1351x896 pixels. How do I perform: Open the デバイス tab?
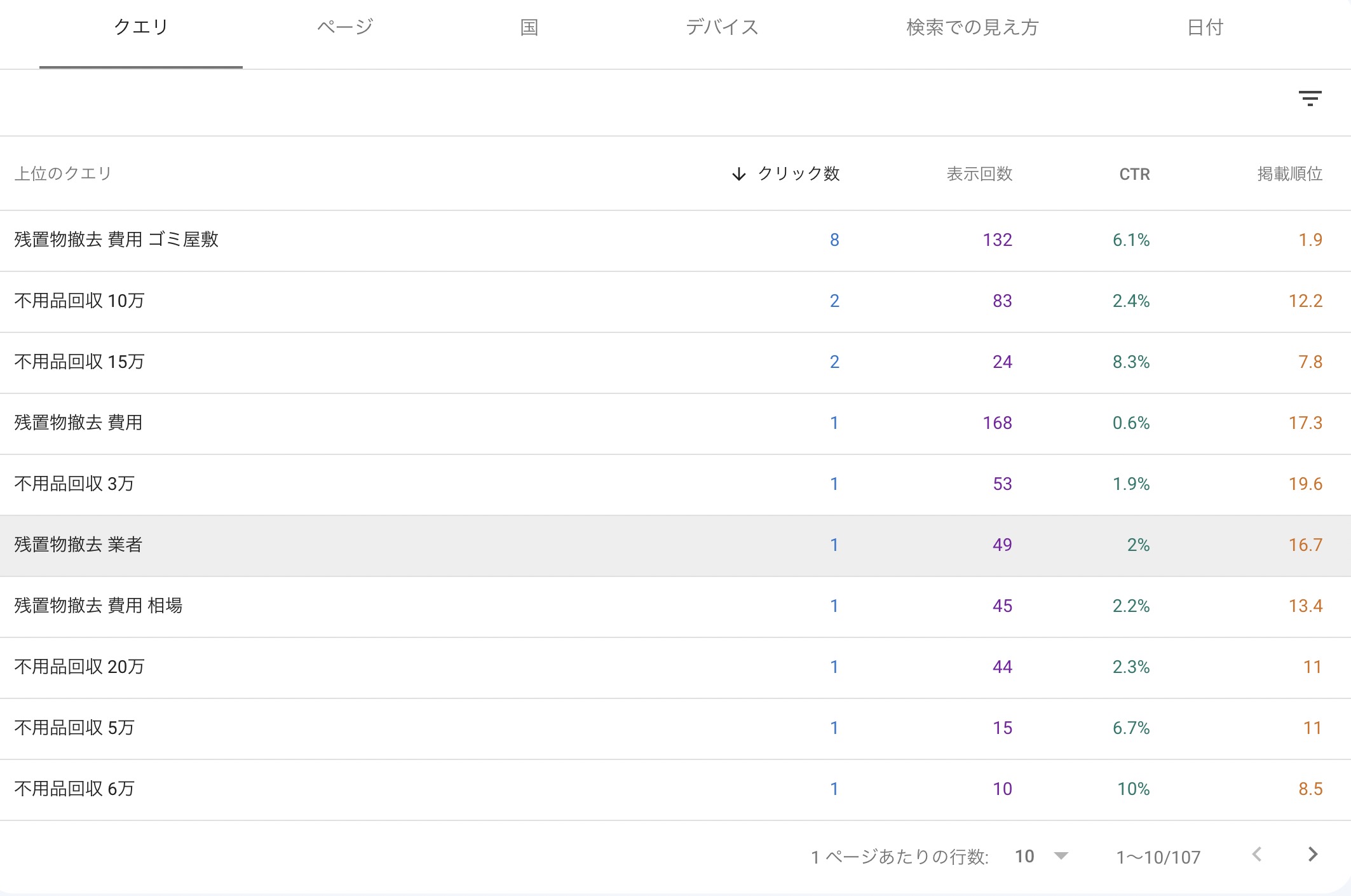coord(722,27)
